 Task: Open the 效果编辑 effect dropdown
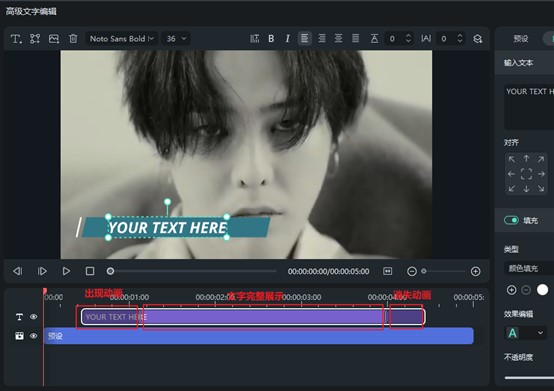pyautogui.click(x=526, y=333)
